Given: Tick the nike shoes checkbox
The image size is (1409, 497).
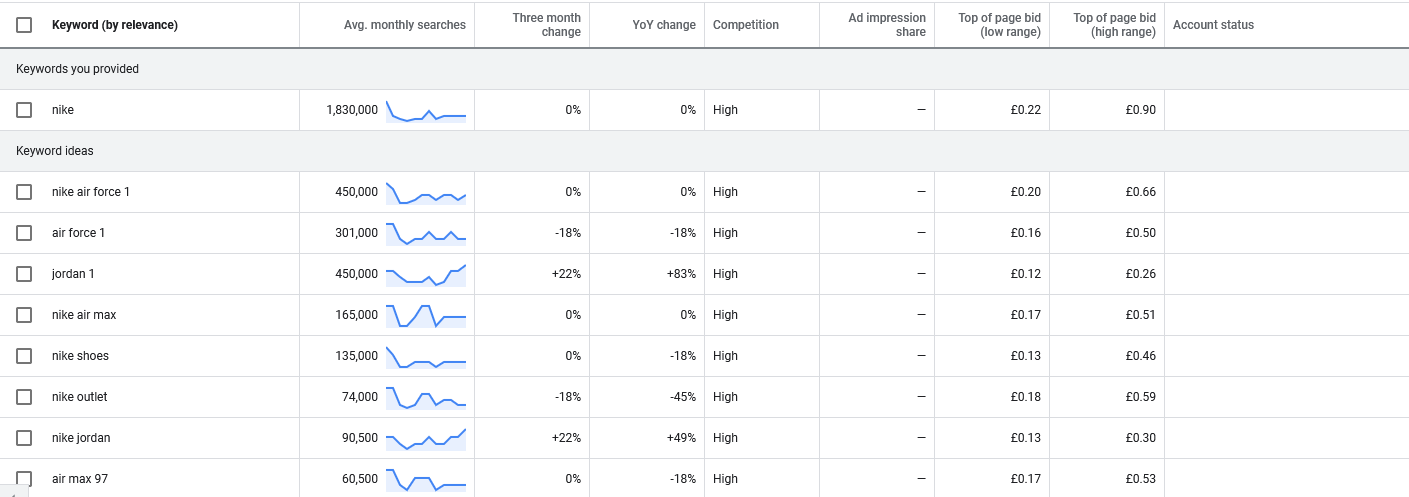Looking at the screenshot, I should point(24,356).
